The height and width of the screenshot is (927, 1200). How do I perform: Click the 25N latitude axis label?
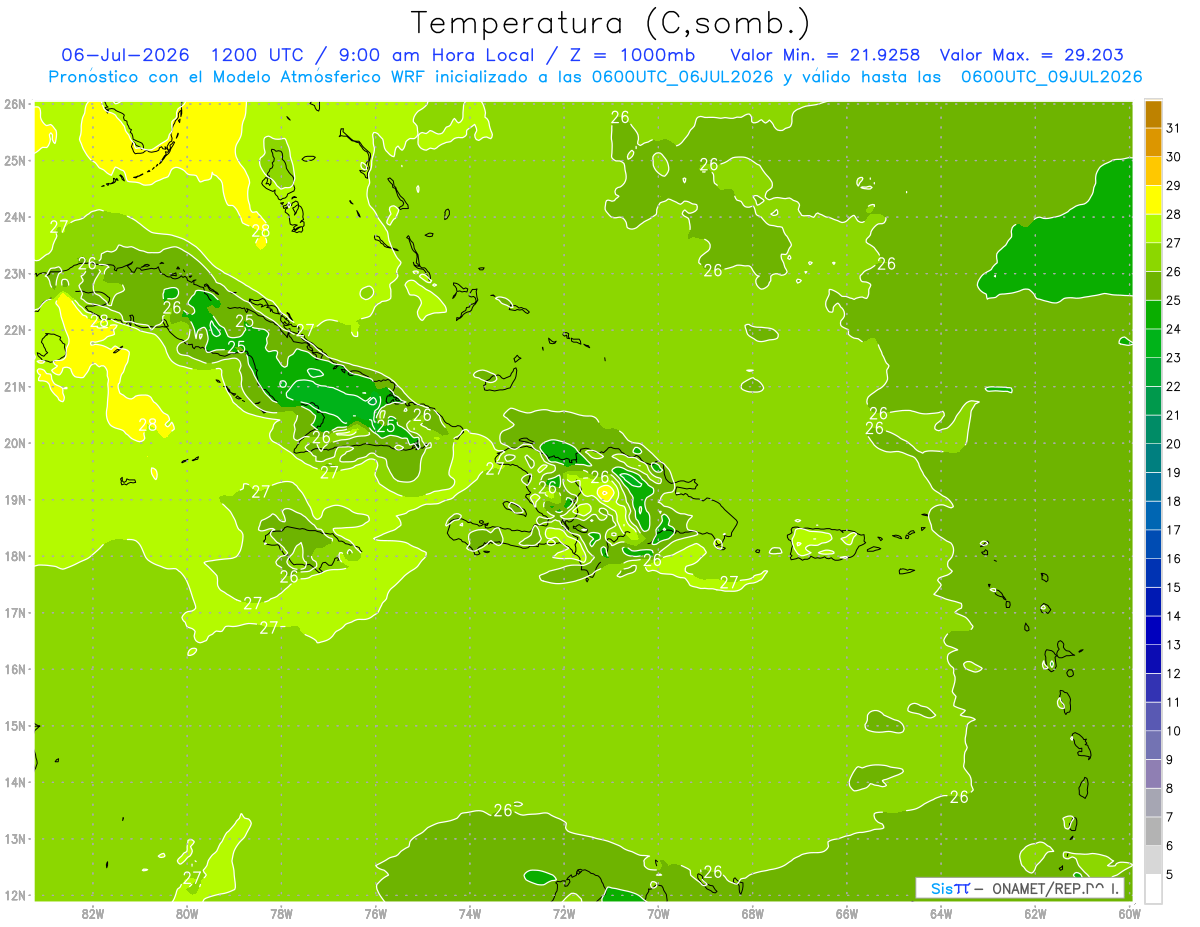14,160
